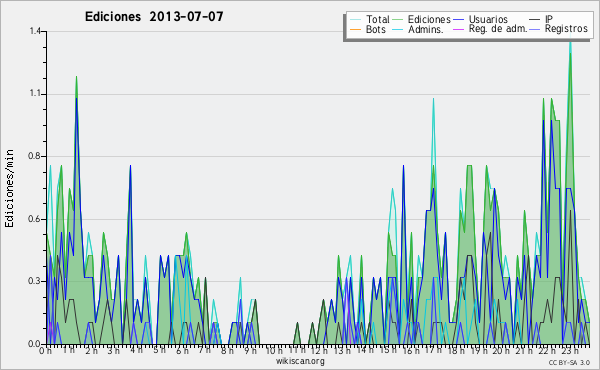Select the 'Registros' legend entry
This screenshot has height=370, width=600.
(566, 29)
